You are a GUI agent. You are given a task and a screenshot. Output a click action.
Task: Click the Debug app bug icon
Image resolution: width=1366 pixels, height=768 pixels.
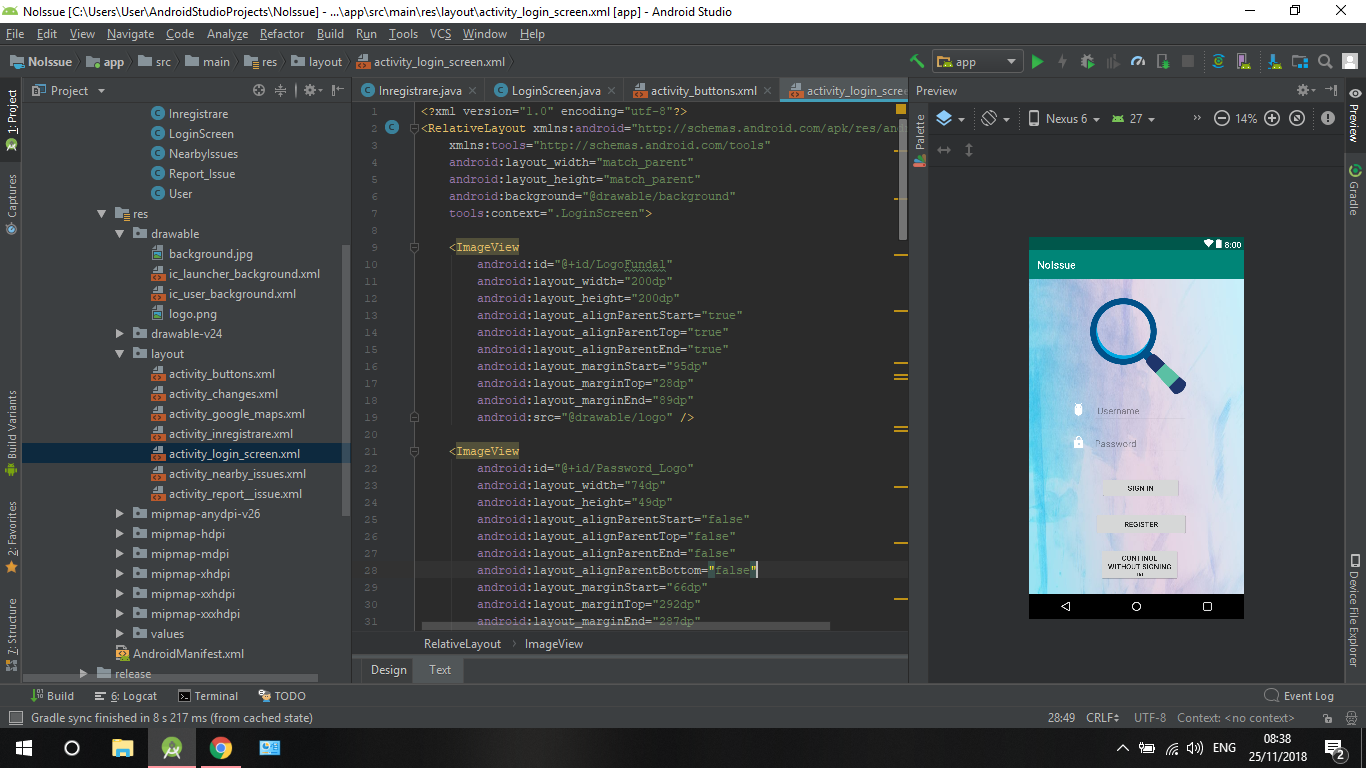(x=1087, y=62)
